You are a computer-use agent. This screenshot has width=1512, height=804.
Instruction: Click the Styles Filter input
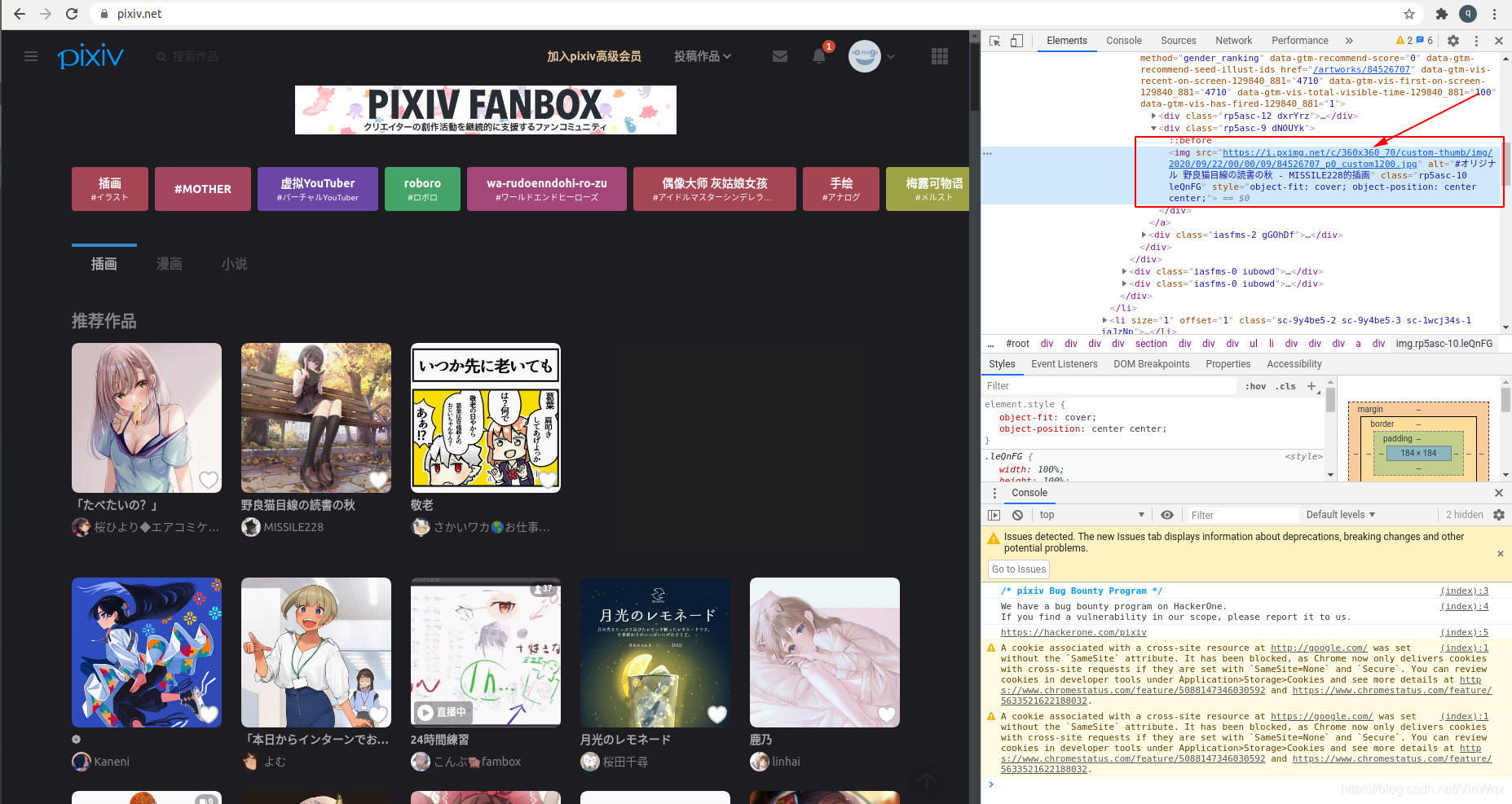[x=1109, y=386]
